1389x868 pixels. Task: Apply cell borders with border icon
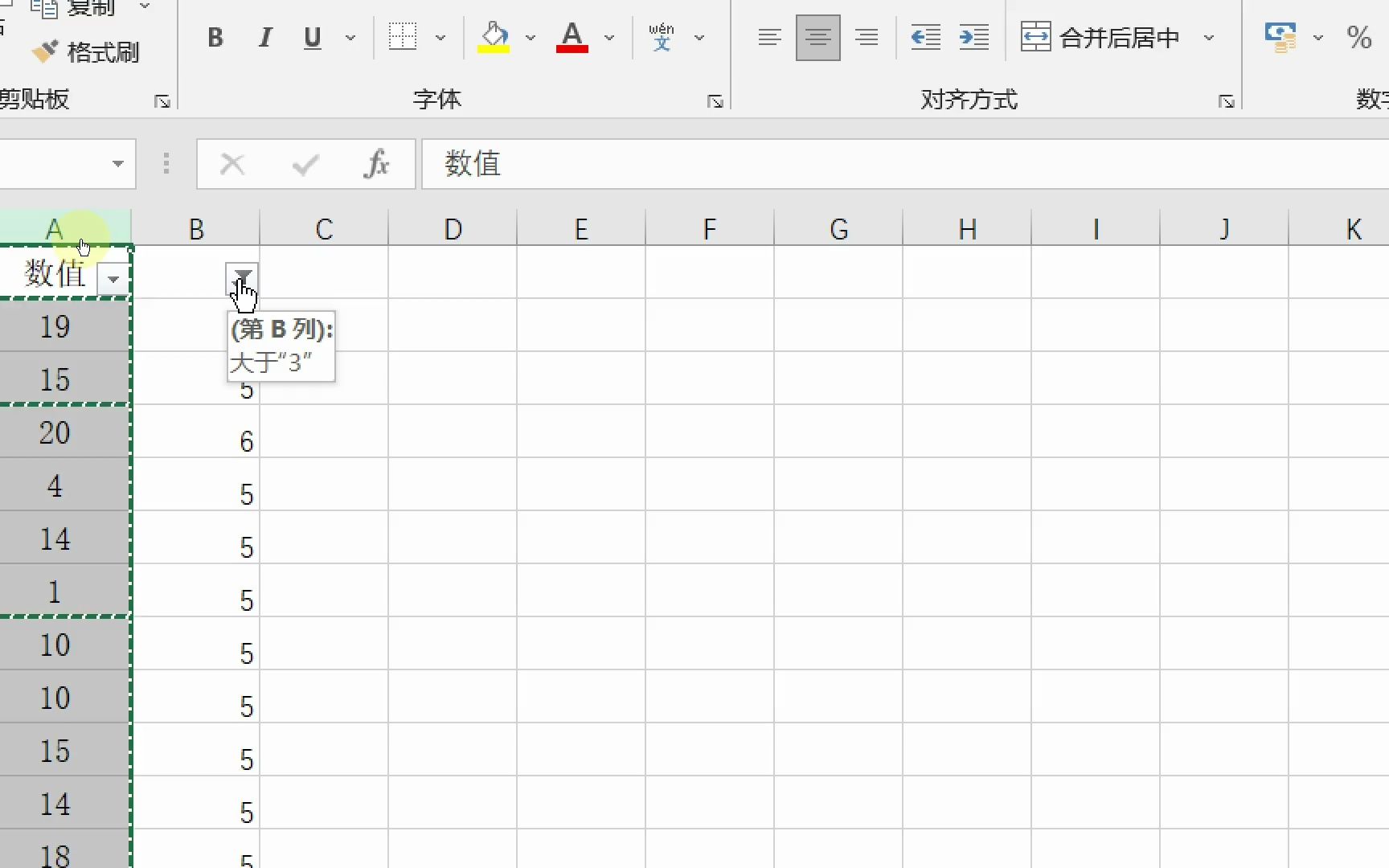pos(402,36)
